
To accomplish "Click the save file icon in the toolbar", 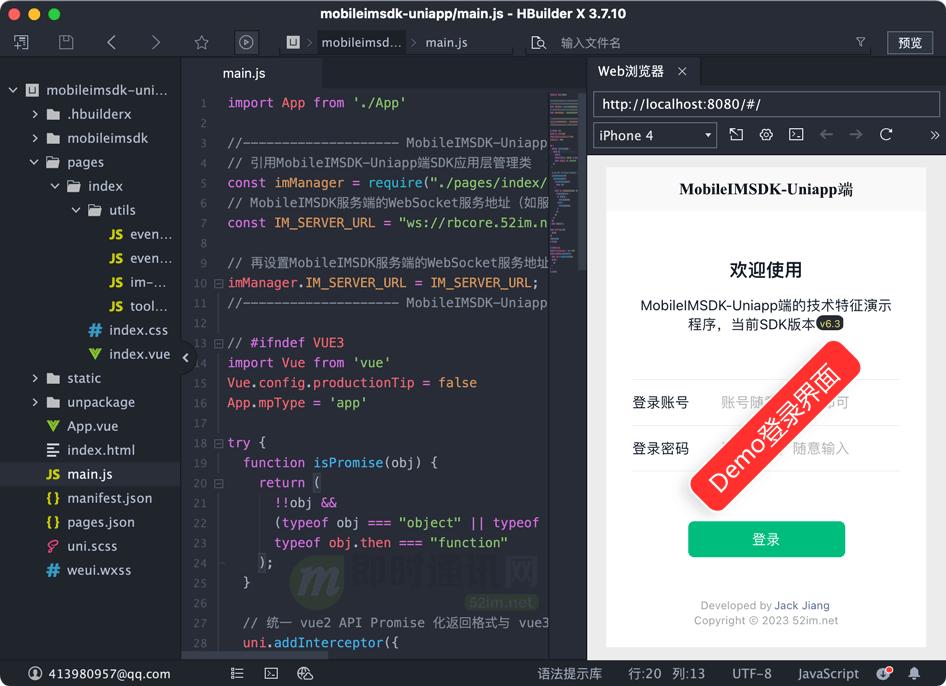I will pos(66,42).
